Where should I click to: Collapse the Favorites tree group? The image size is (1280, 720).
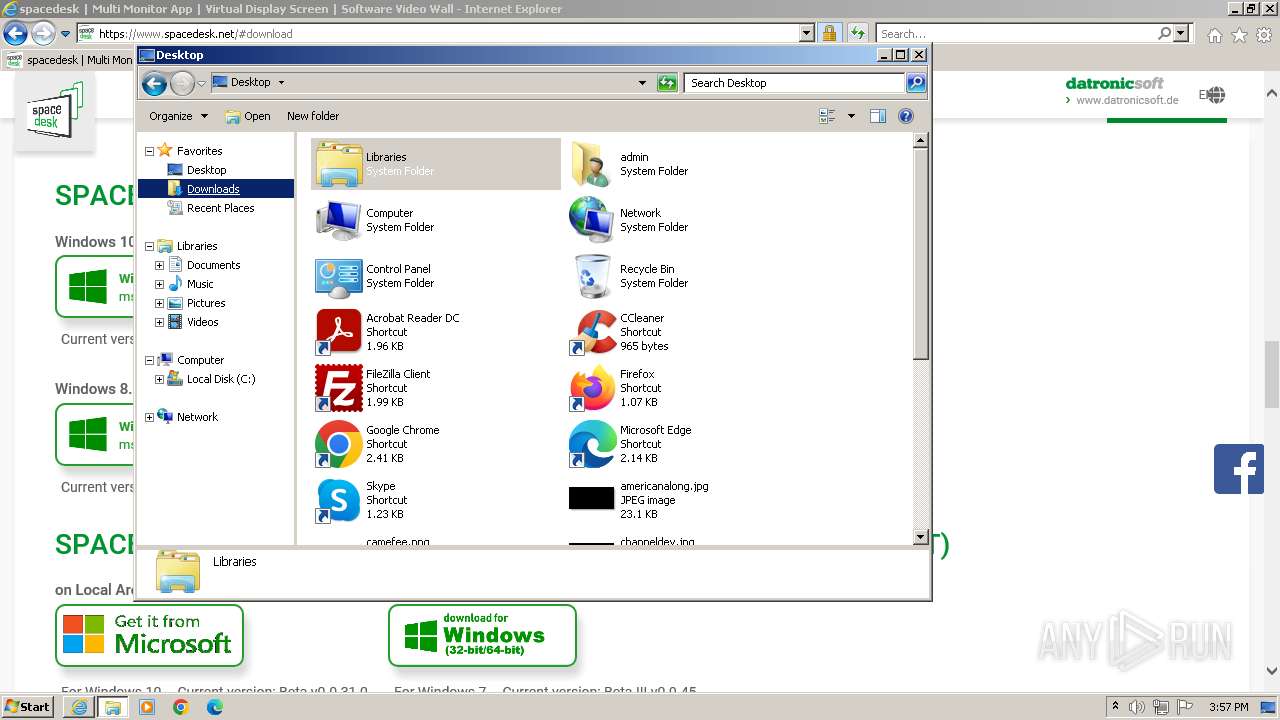[x=150, y=151]
